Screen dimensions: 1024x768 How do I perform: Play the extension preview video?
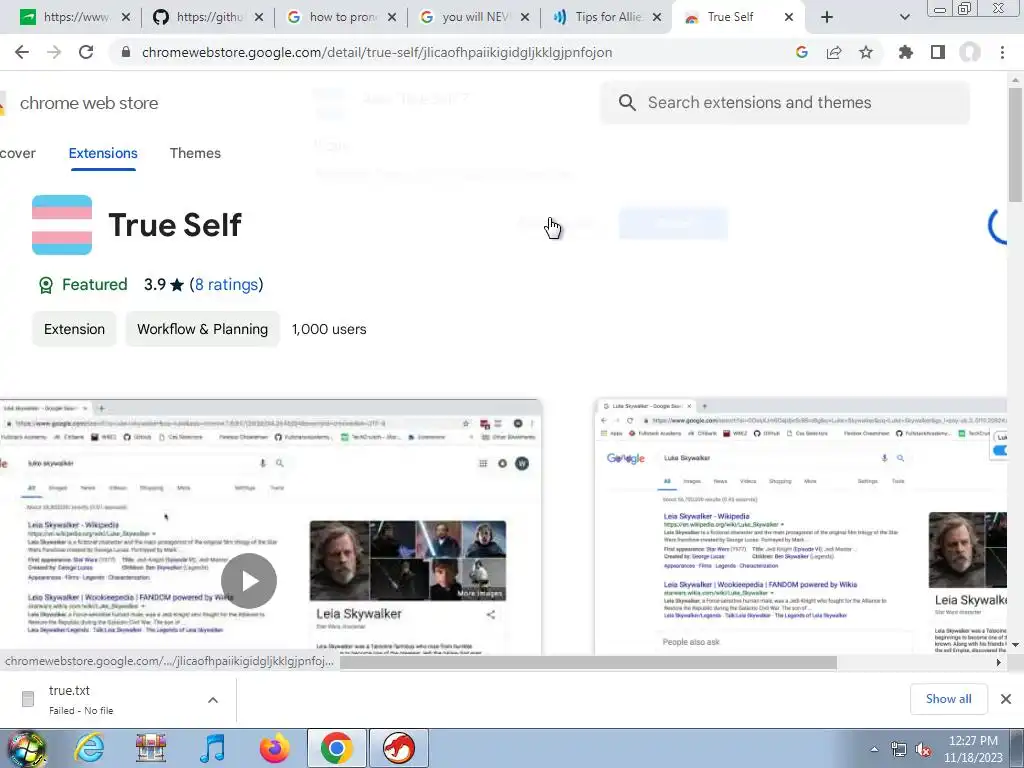[249, 581]
